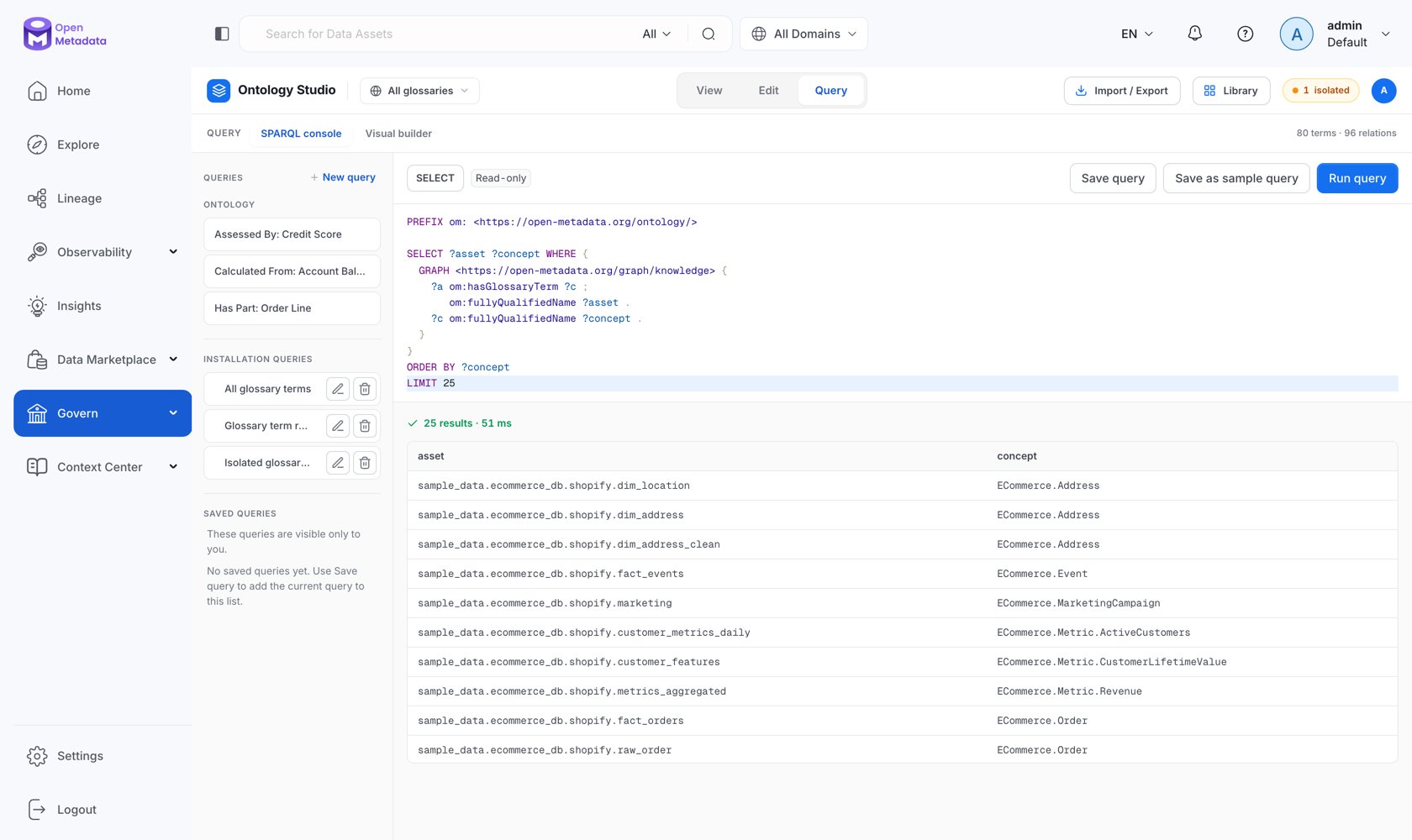The height and width of the screenshot is (840, 1412).
Task: Open the All search filter dropdown
Action: click(656, 34)
